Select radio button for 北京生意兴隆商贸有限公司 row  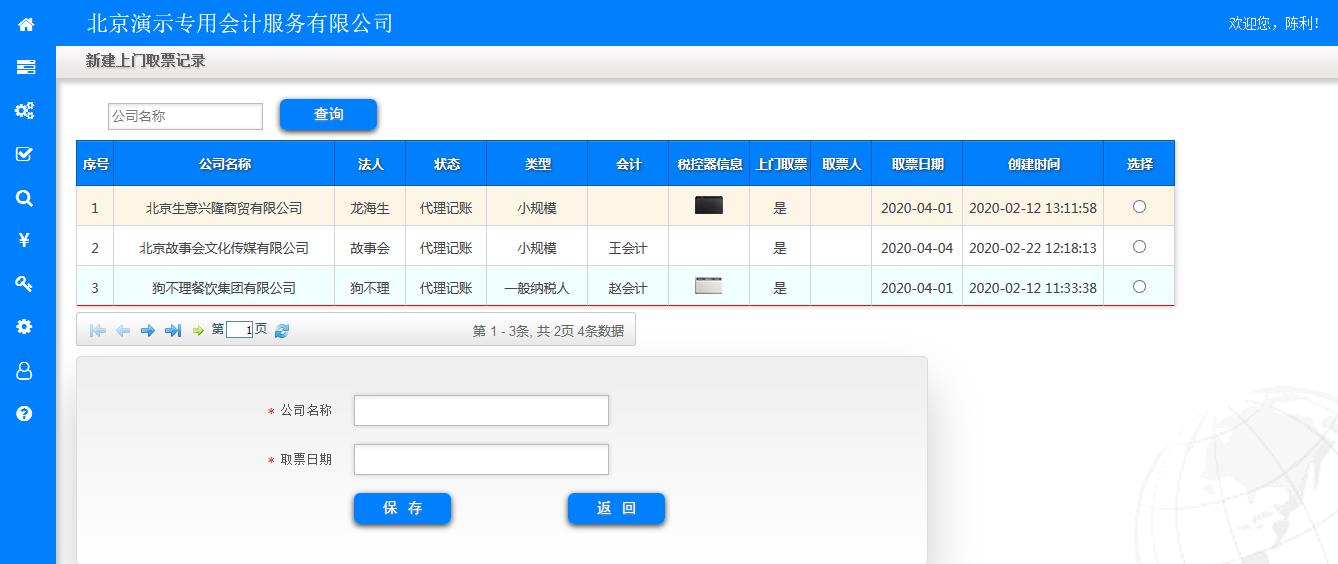1139,207
